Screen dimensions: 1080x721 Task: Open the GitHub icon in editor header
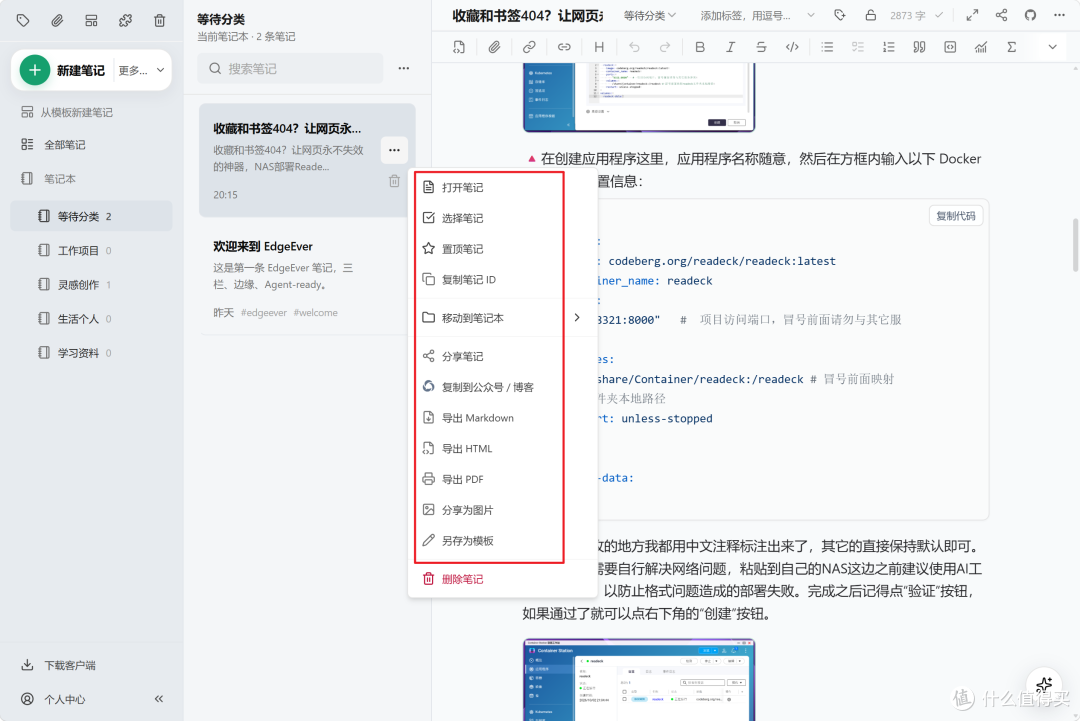pos(1030,15)
